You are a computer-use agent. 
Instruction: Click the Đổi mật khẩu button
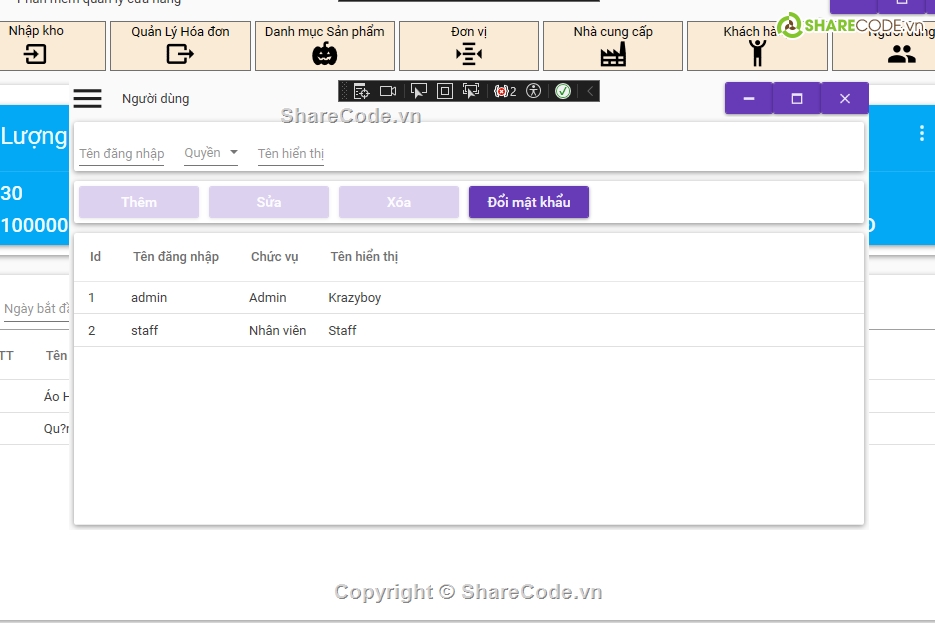coord(528,202)
